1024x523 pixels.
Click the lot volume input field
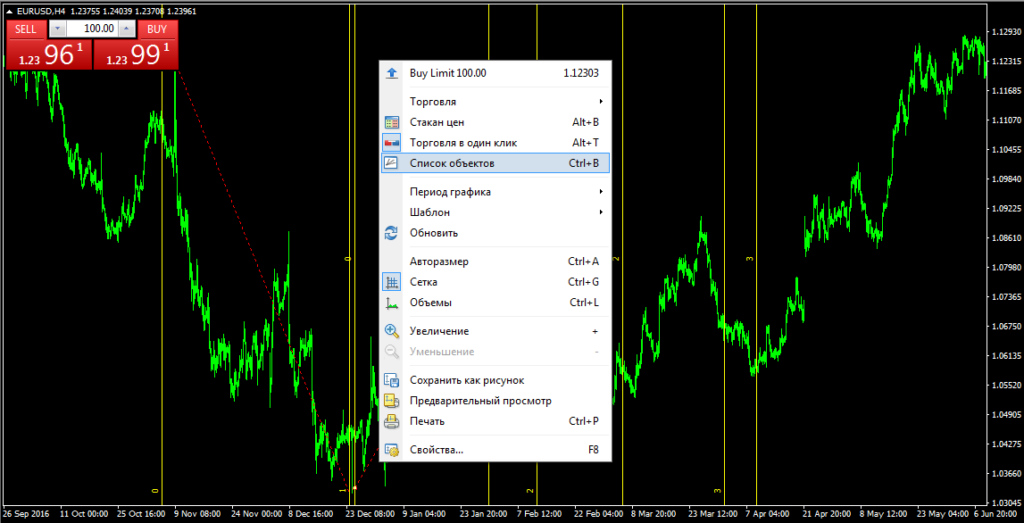pos(92,29)
